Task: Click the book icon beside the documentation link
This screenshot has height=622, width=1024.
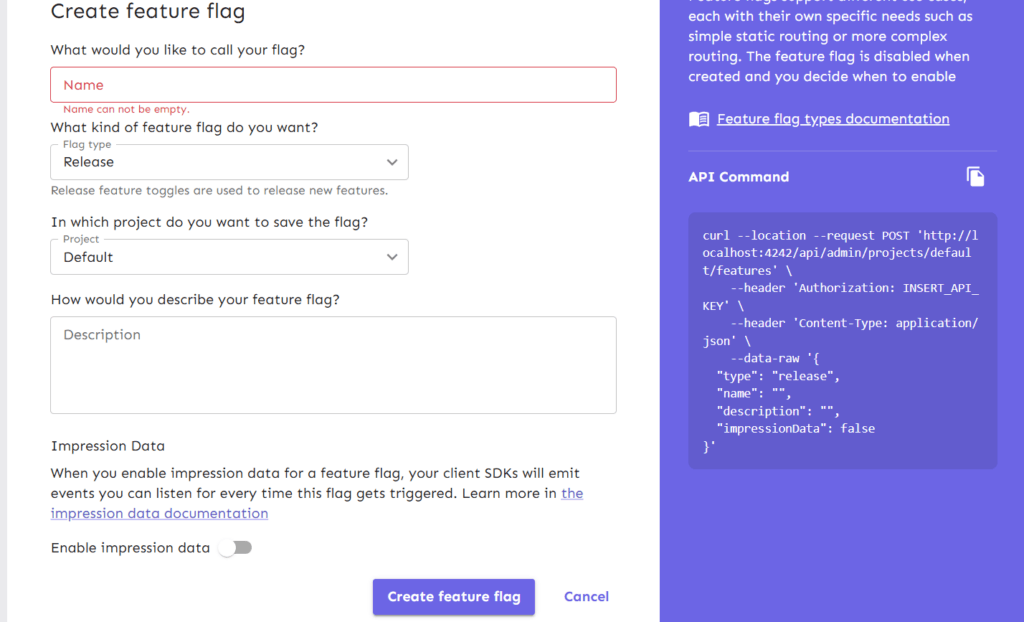Action: click(699, 119)
